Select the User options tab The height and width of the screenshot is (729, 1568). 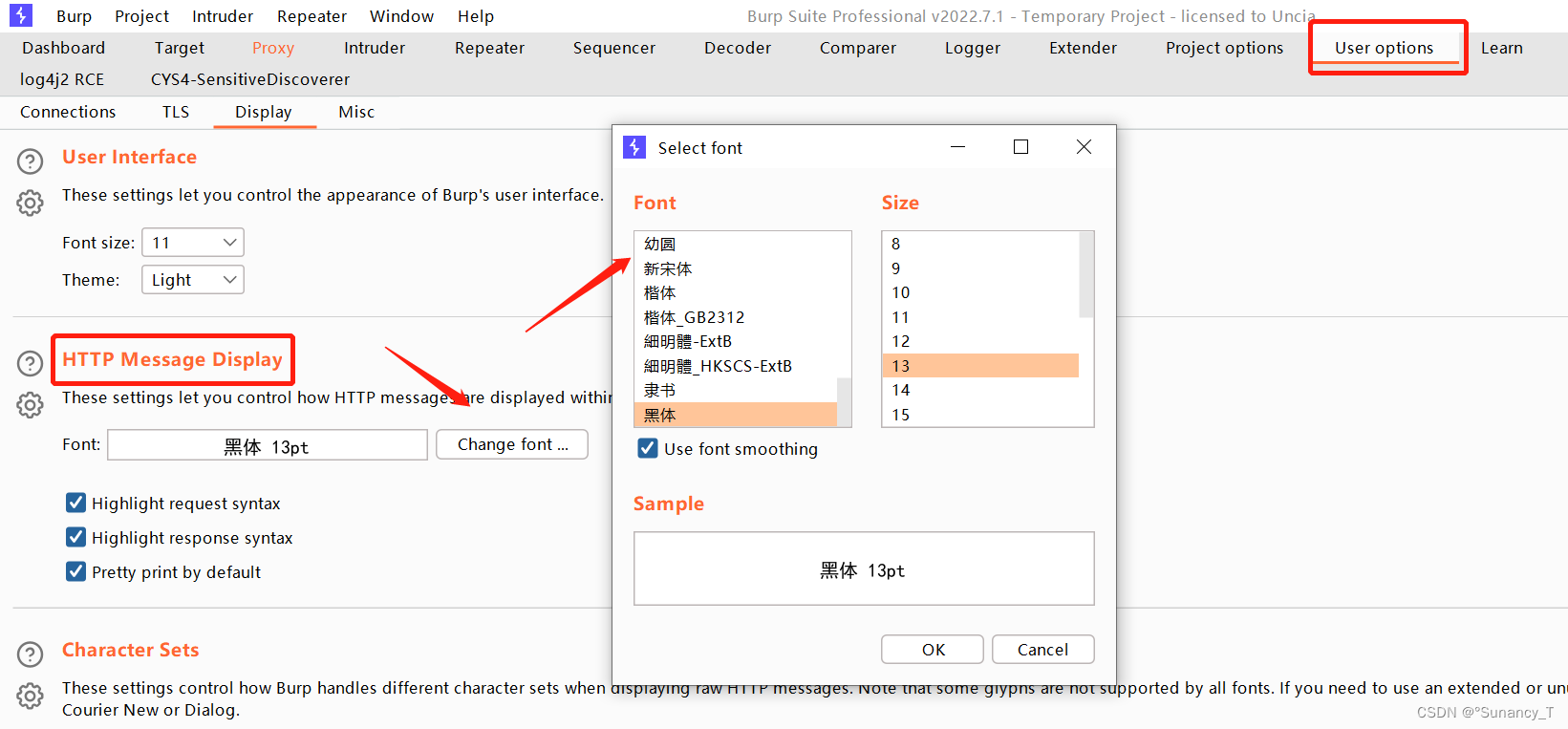pos(1384,48)
